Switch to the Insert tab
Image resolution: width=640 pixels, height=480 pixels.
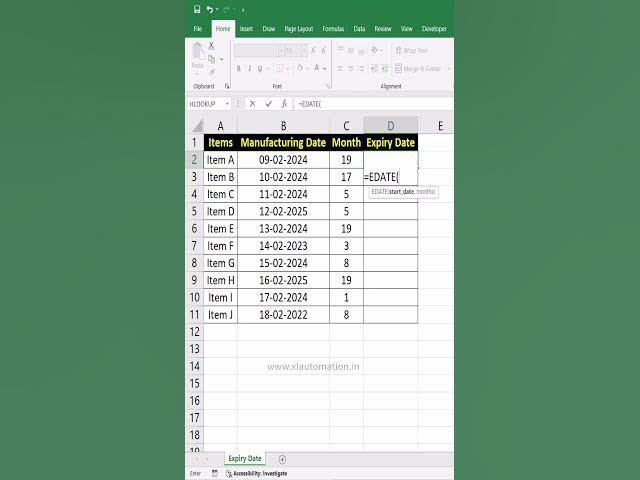(246, 29)
